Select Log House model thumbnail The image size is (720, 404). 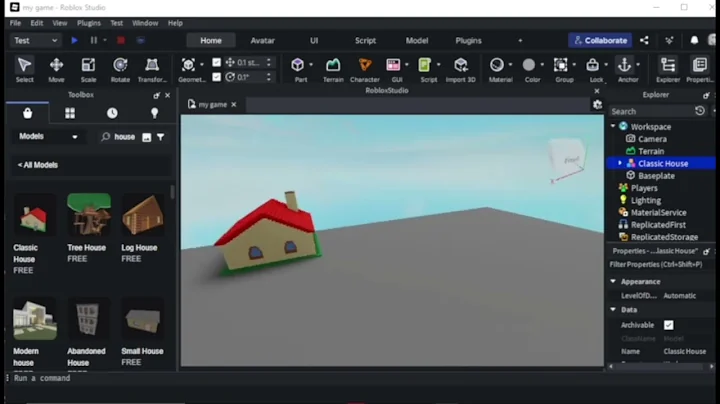142,215
